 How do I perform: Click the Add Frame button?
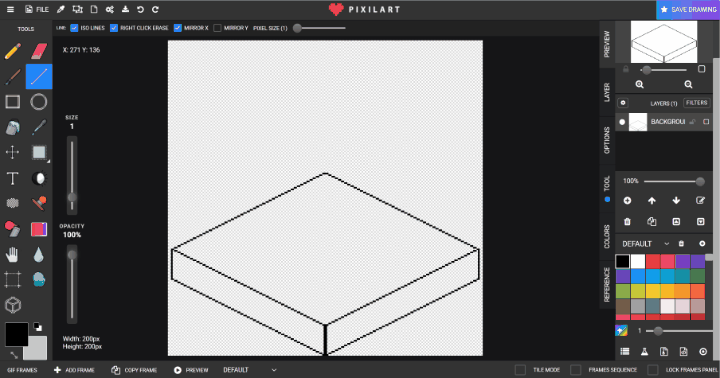click(74, 370)
